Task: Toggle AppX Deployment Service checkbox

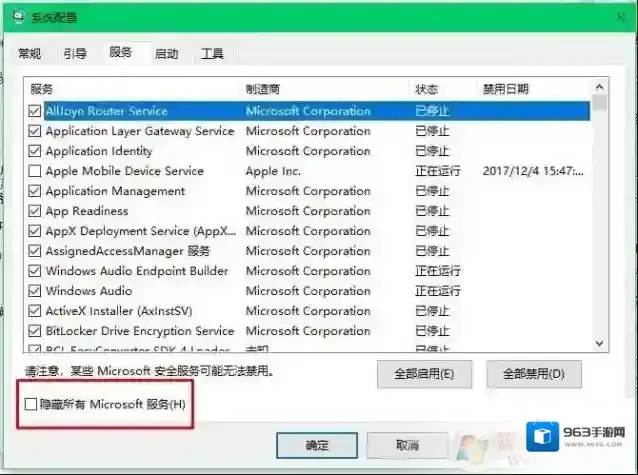Action: click(35, 231)
